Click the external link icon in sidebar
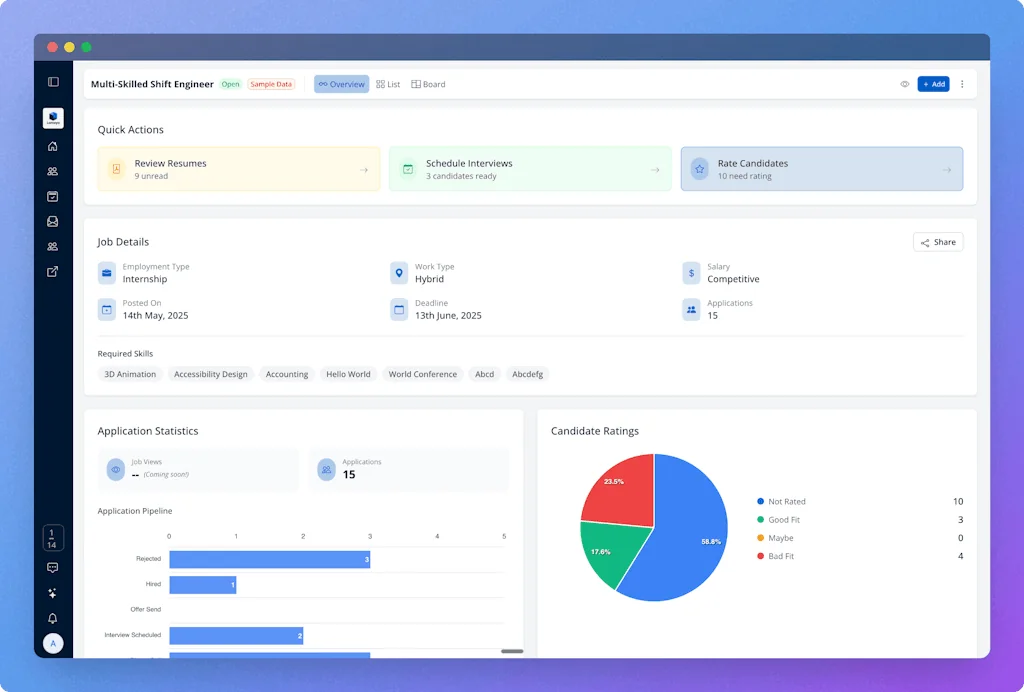Viewport: 1024px width, 692px height. (x=53, y=271)
